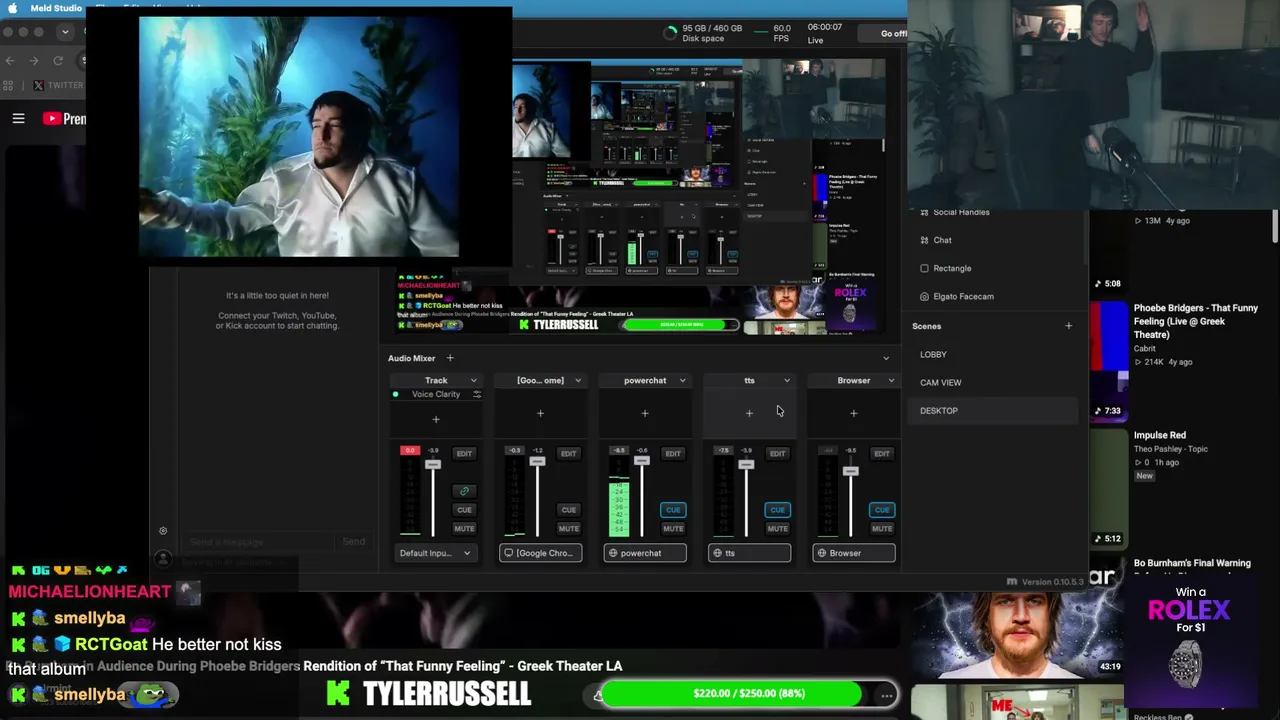Viewport: 1280px width, 720px height.
Task: Click the Elgato Facecam camera icon
Action: click(x=924, y=296)
